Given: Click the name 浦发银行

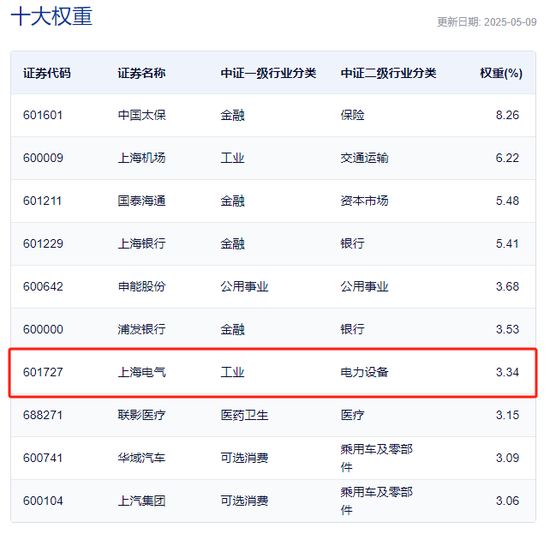Looking at the screenshot, I should [x=142, y=329].
